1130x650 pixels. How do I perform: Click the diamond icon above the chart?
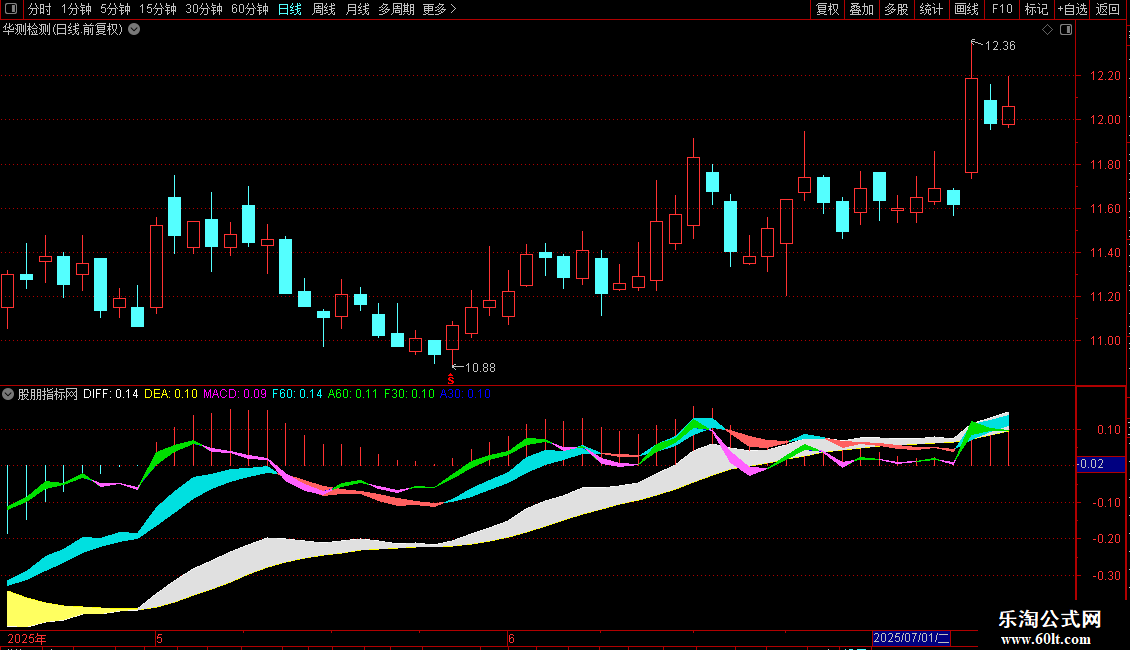coord(1048,30)
